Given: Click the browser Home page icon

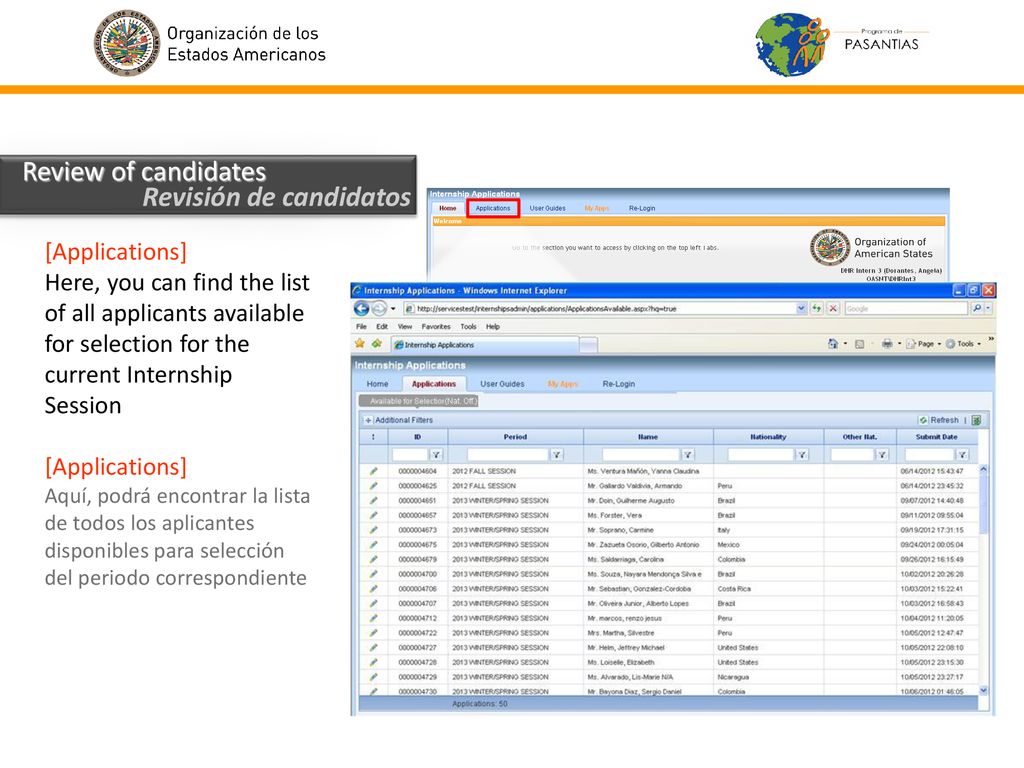Looking at the screenshot, I should [x=833, y=344].
